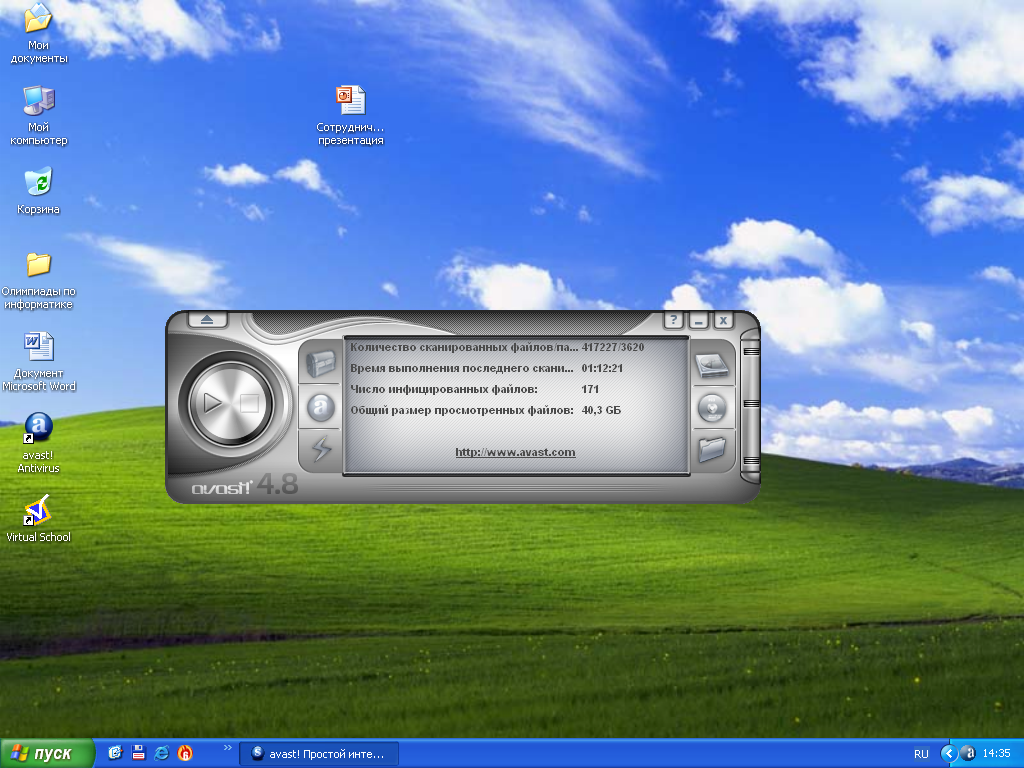Screen dimensions: 1024x768
Task: Click the avast! 'a' tray icon
Action: (968, 754)
